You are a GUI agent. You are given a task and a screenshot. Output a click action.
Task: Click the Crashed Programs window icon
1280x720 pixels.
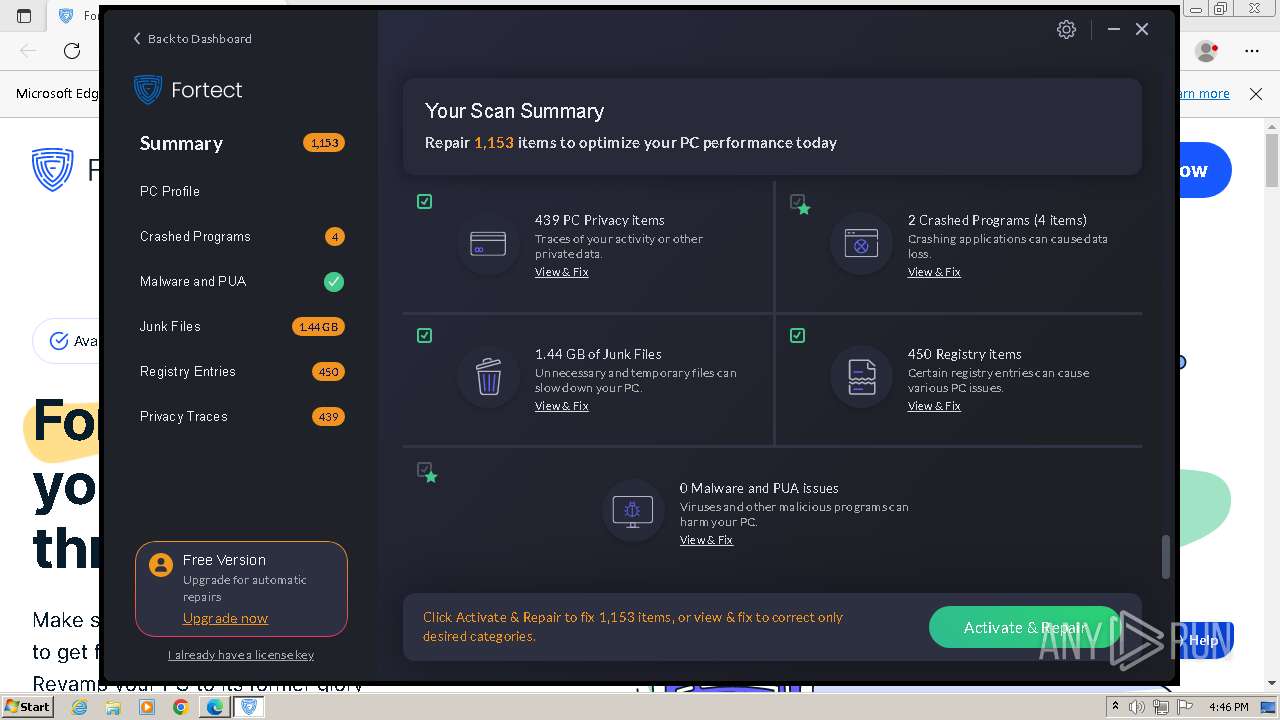pos(861,243)
